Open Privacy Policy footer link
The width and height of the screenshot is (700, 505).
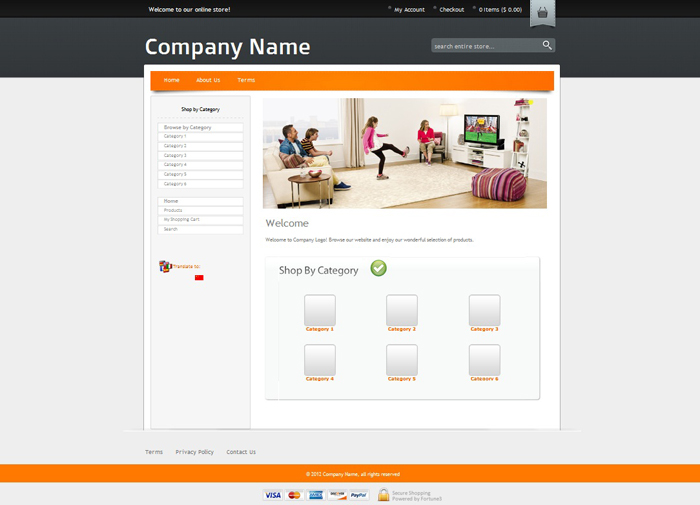coord(194,452)
